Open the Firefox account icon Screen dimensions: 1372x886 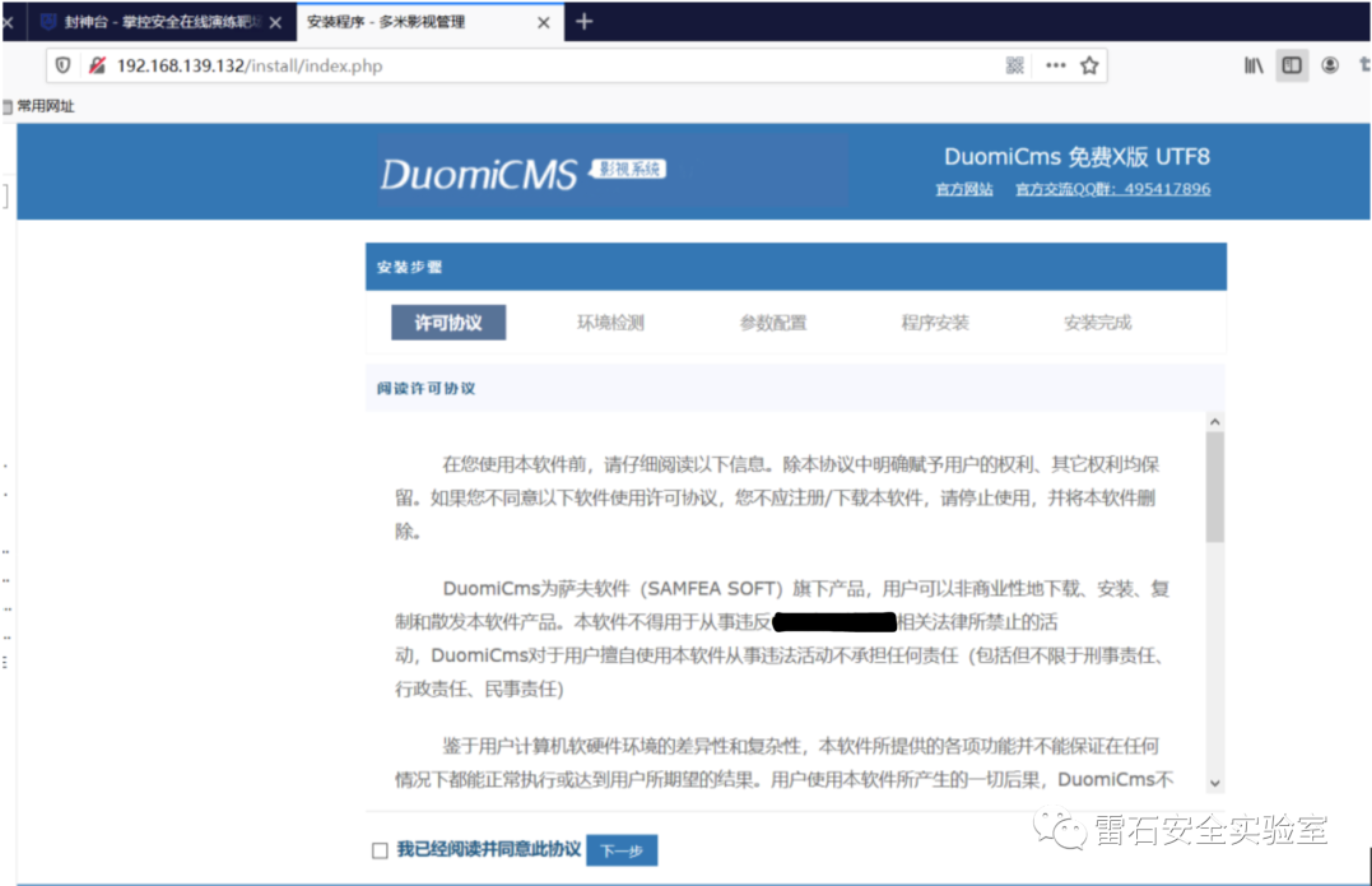click(x=1330, y=65)
